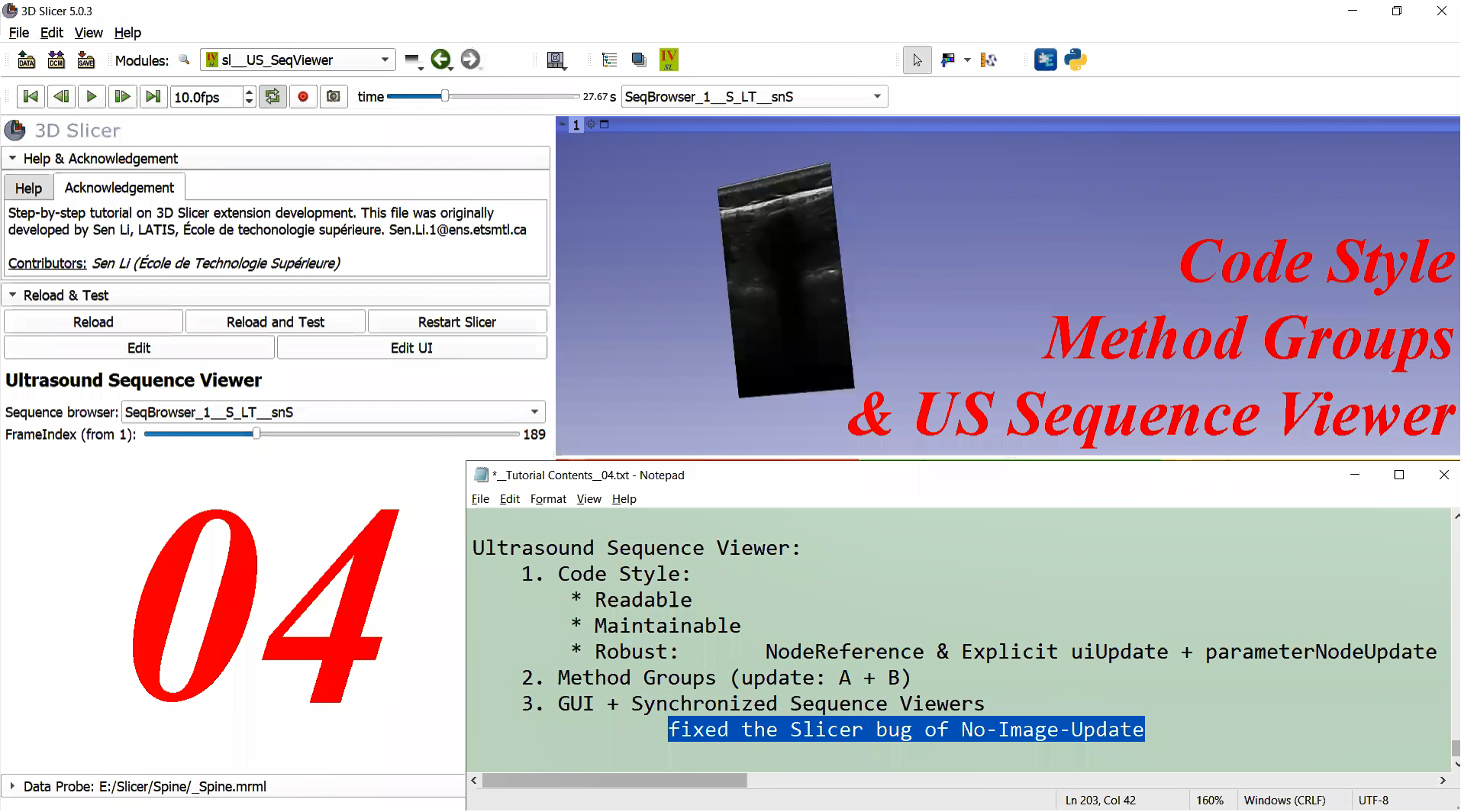
Task: Open the toolbar SeqBrowser_1__S_LT__snS dropdown
Action: coord(755,96)
